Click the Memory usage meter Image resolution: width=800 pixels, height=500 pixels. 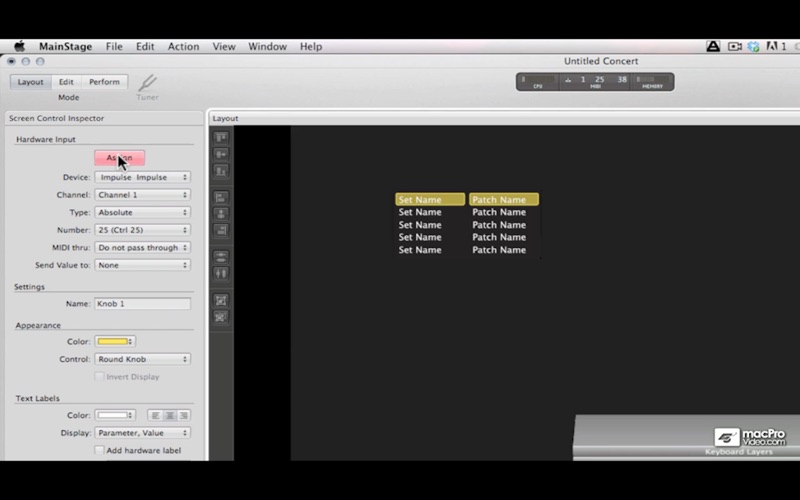pos(653,82)
